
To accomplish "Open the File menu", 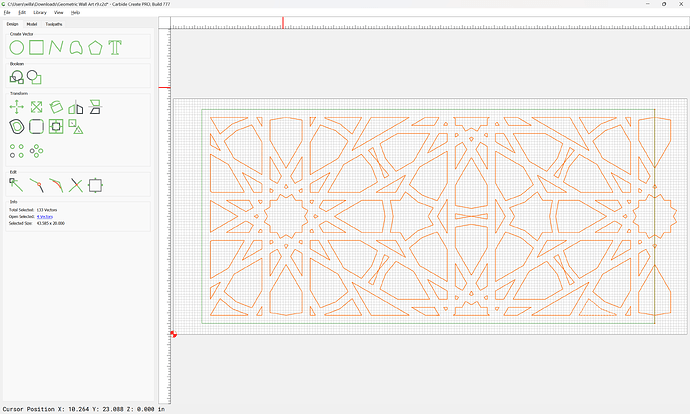I will click(8, 12).
